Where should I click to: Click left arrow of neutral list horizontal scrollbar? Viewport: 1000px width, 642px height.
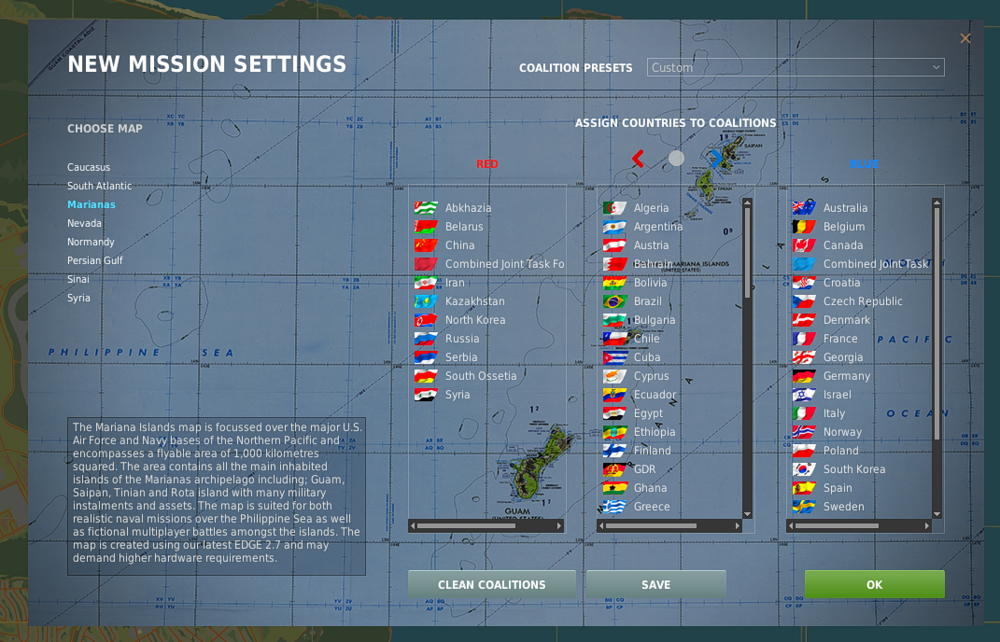click(601, 526)
